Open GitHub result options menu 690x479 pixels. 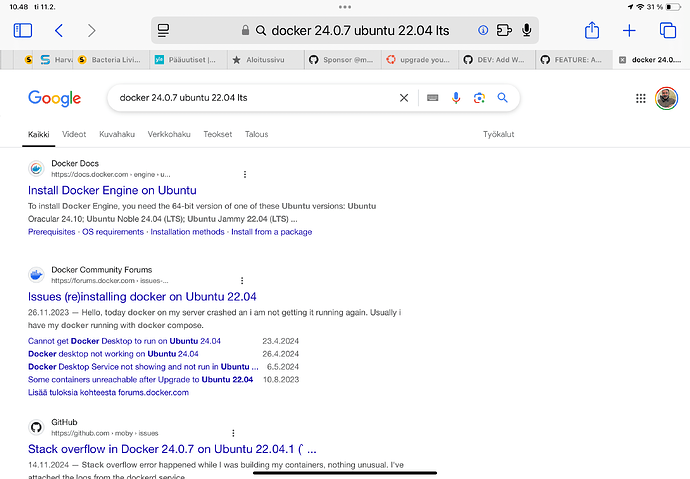tap(233, 433)
